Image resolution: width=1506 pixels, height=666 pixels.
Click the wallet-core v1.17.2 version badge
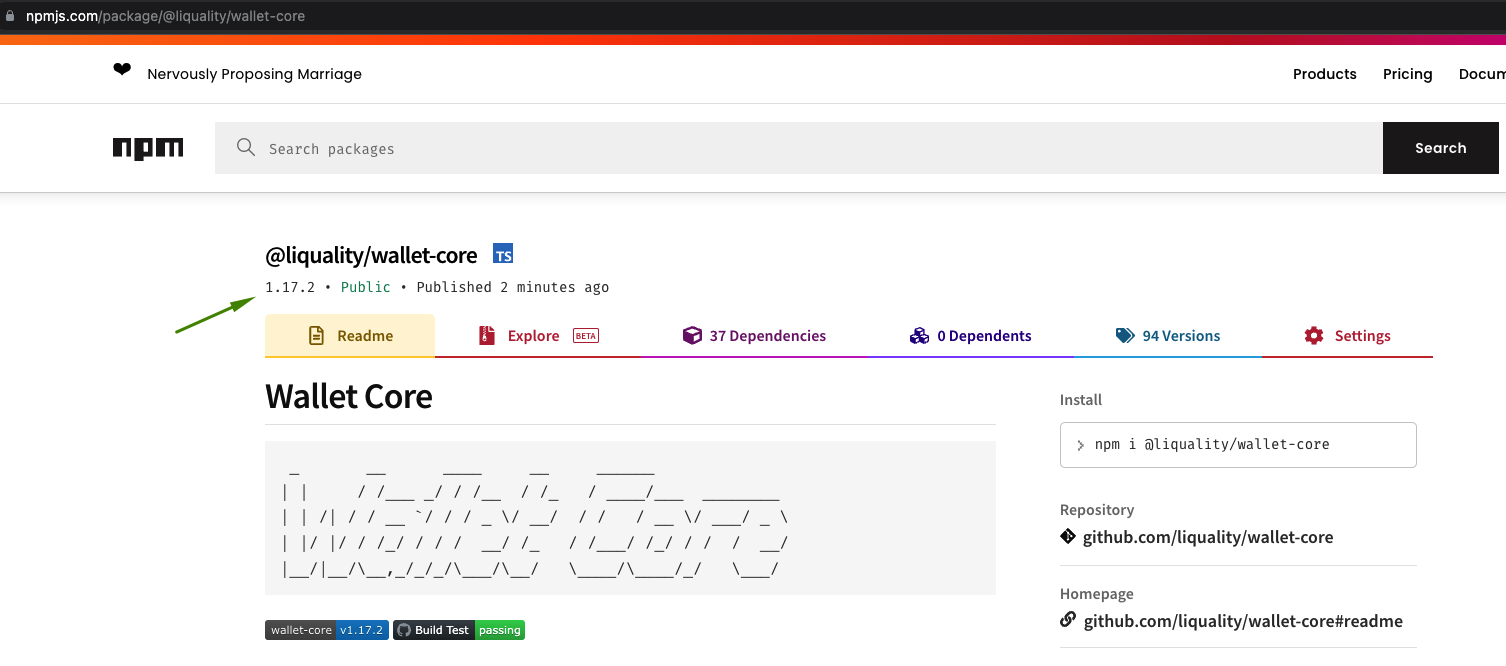pos(327,630)
